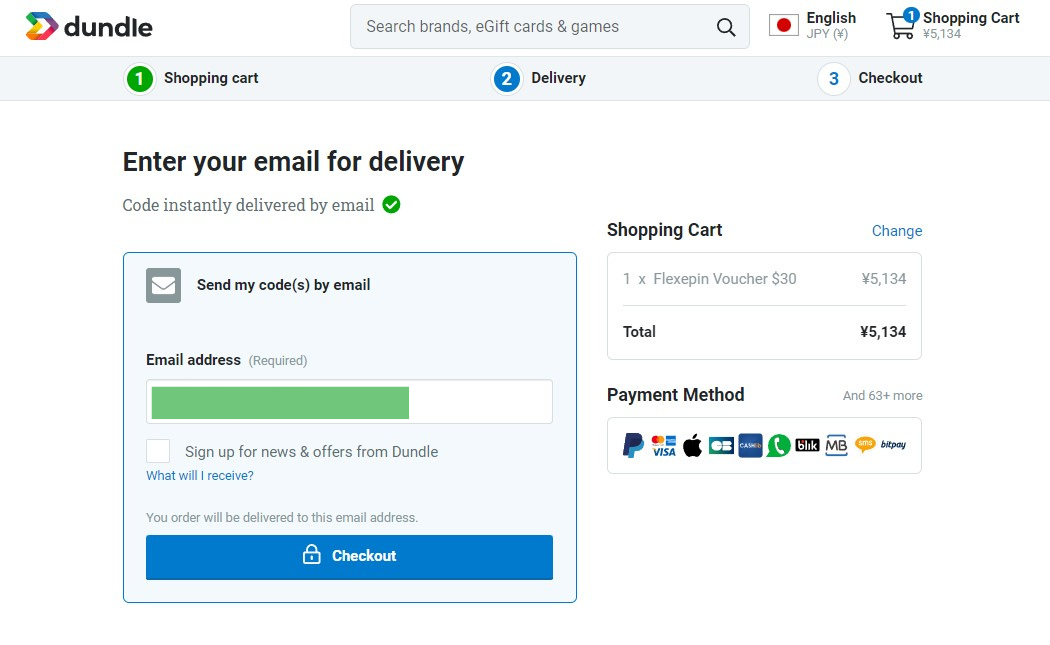The width and height of the screenshot is (1050, 645).
Task: Click the dundle logo
Action: (x=89, y=27)
